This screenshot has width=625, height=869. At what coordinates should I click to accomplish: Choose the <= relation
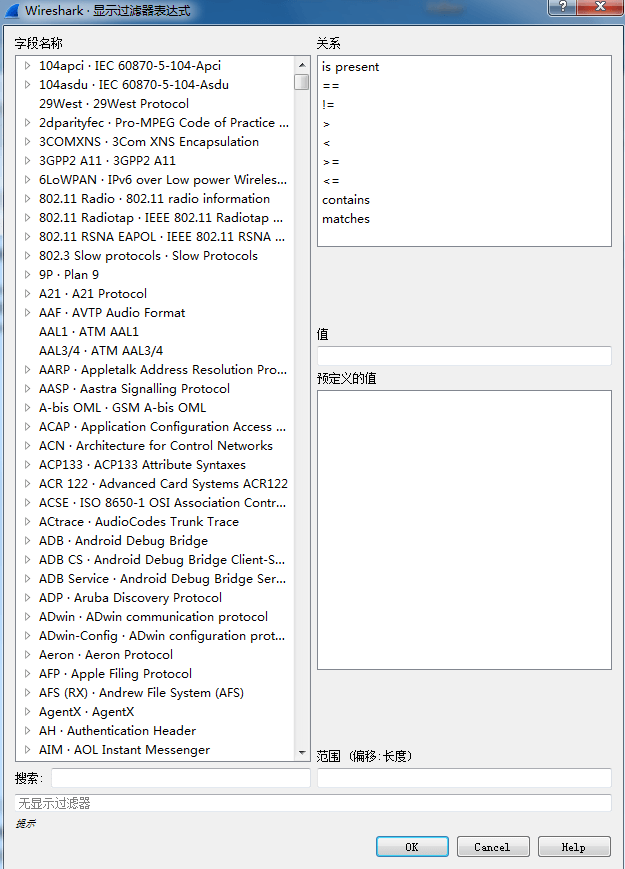(331, 181)
